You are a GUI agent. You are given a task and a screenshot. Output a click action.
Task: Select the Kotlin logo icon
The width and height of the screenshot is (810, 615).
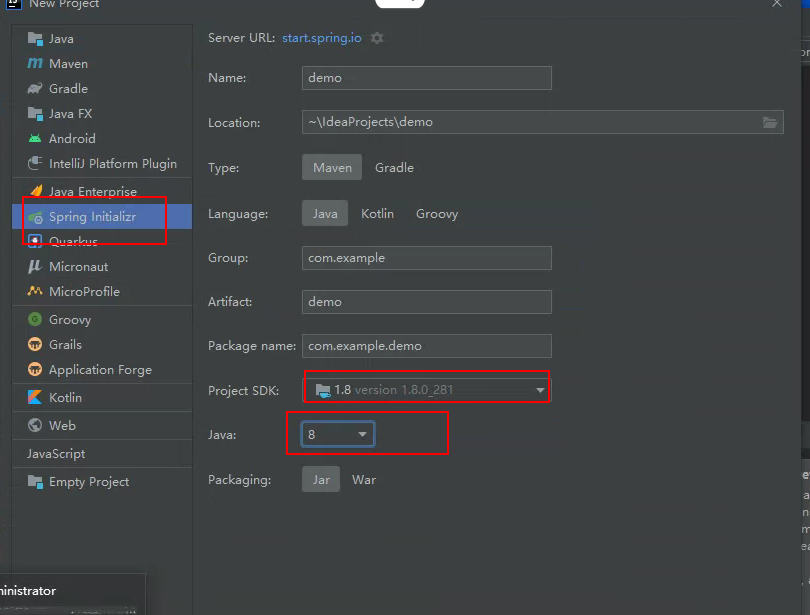point(35,398)
